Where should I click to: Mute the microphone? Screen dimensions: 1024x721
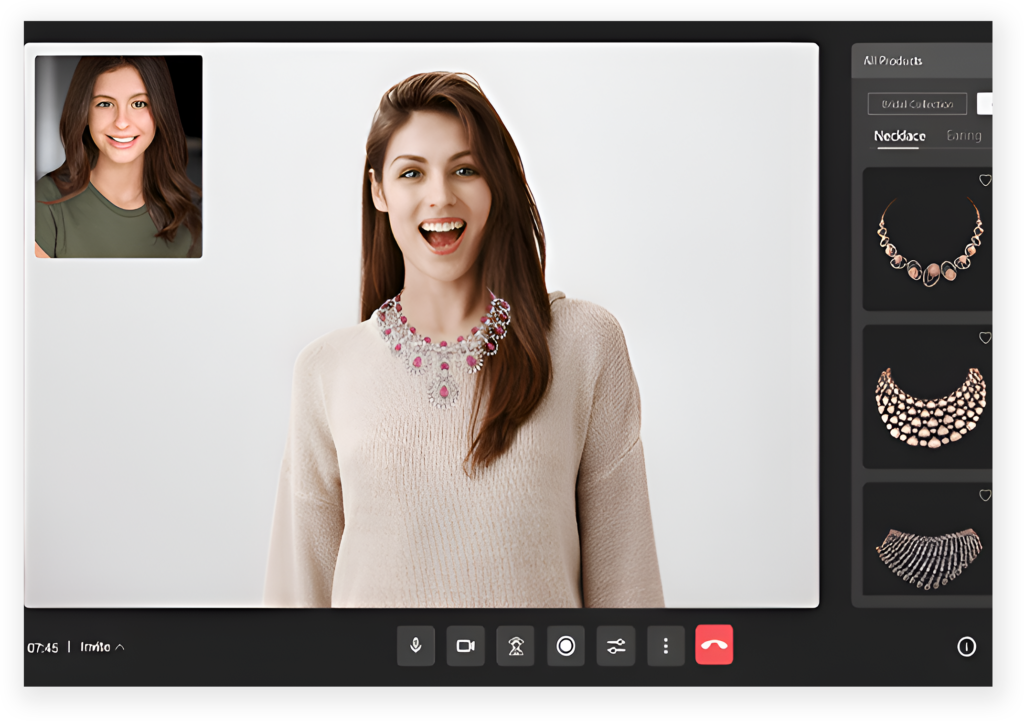coord(415,646)
